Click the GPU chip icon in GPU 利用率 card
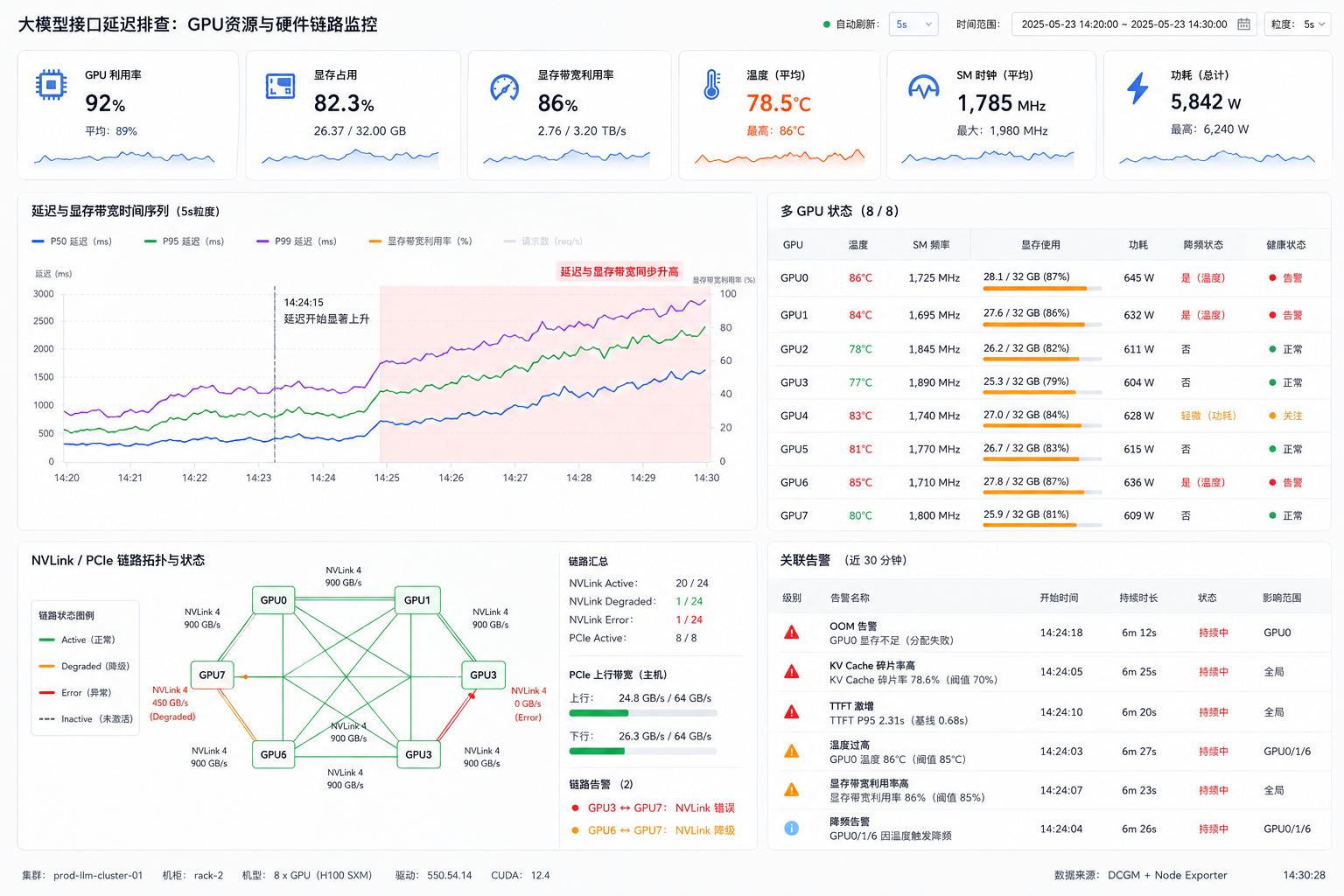This screenshot has width=1344, height=896. pyautogui.click(x=51, y=85)
